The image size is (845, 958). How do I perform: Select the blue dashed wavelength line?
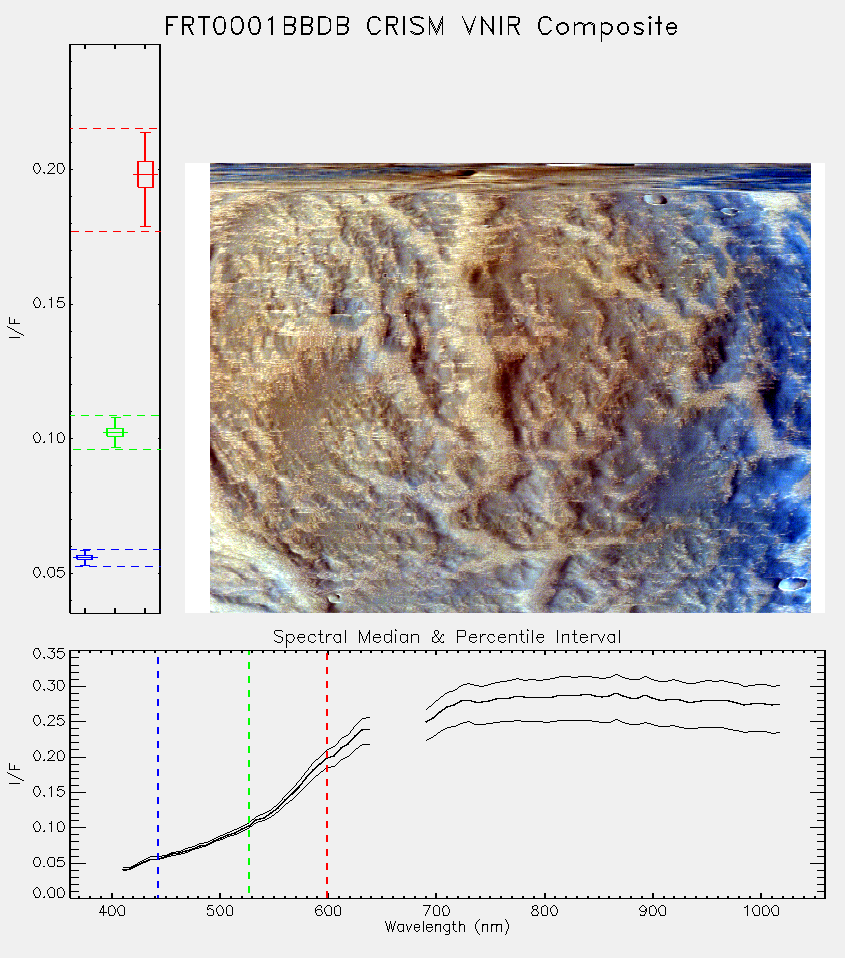tap(158, 774)
